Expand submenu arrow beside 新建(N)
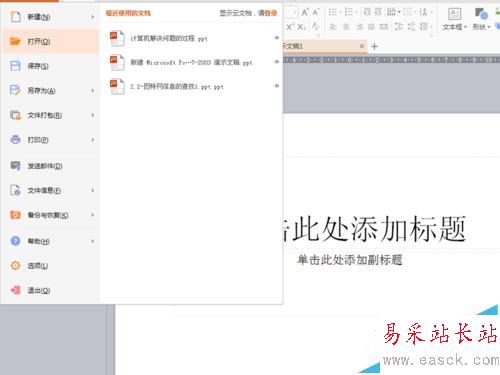The height and width of the screenshot is (375, 500). (x=92, y=17)
